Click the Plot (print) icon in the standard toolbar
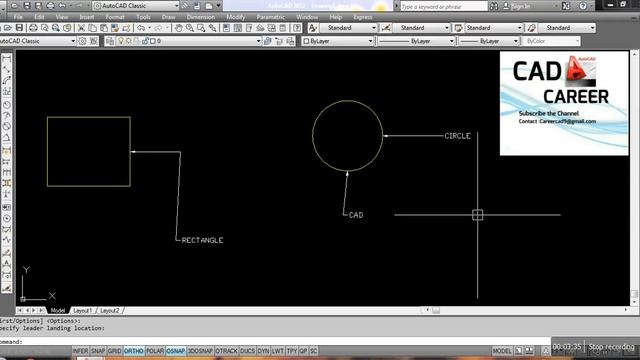 [33, 28]
